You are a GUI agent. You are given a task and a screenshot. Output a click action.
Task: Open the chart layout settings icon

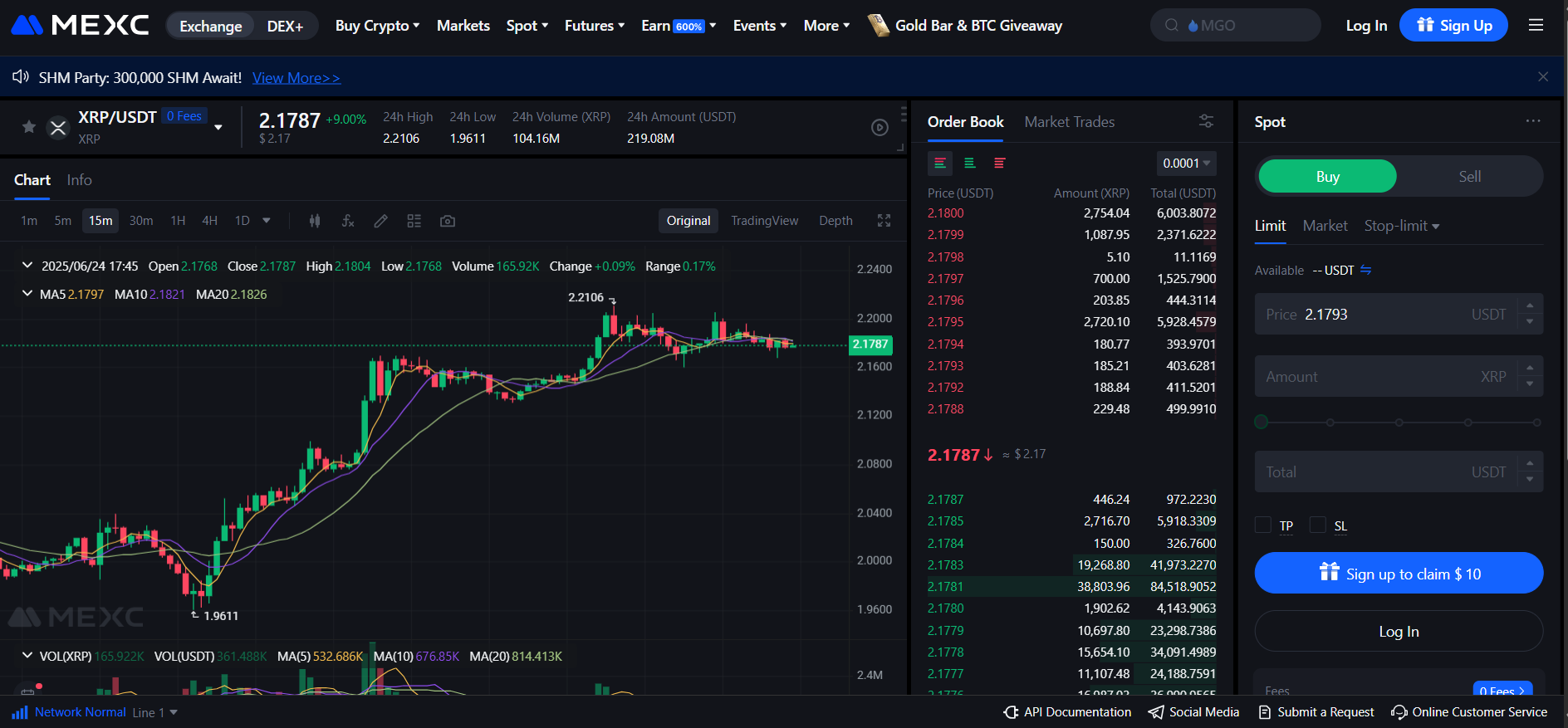pos(414,221)
